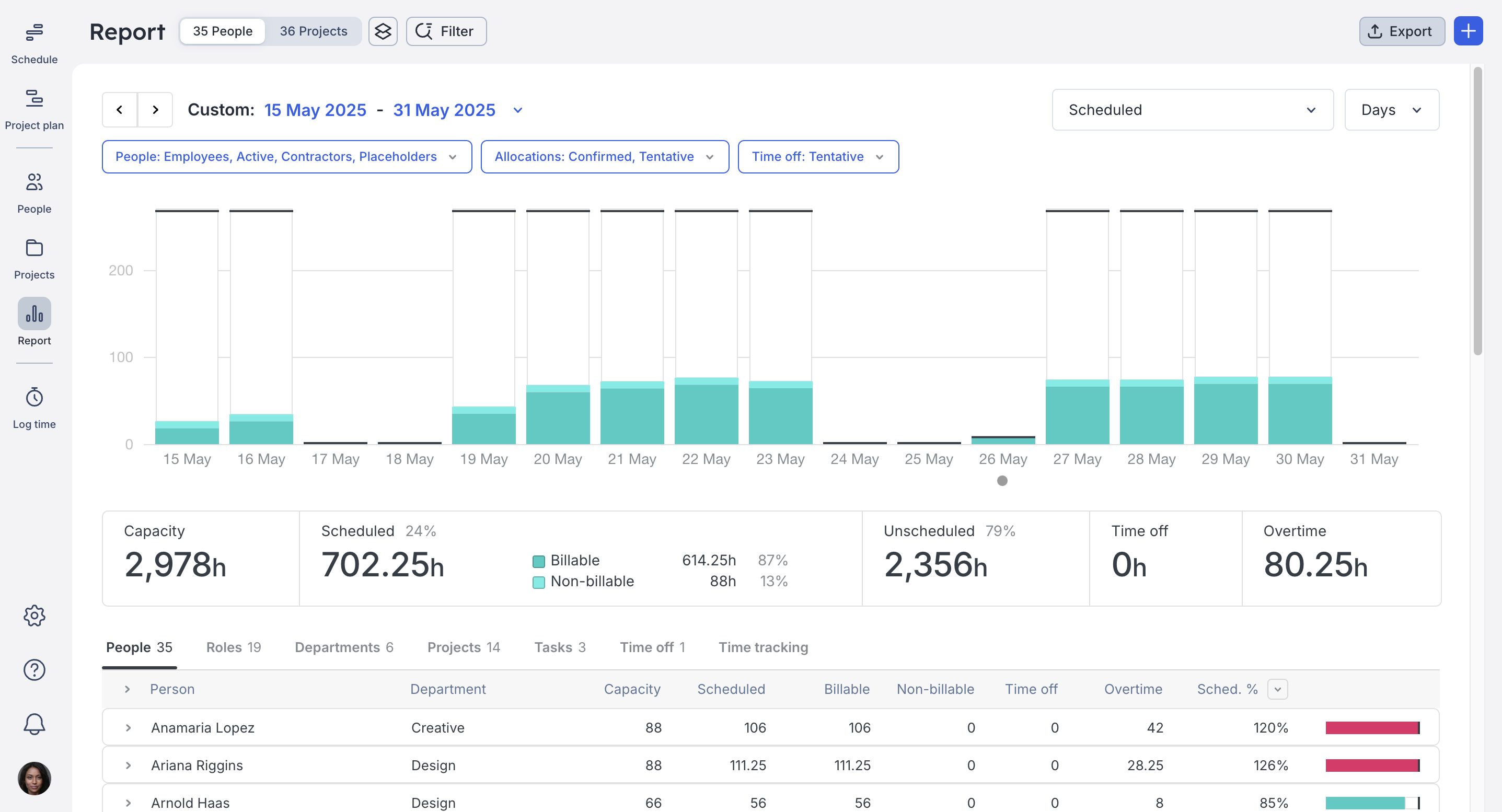Open the Days unit dropdown
Viewport: 1502px width, 812px height.
click(x=1391, y=110)
